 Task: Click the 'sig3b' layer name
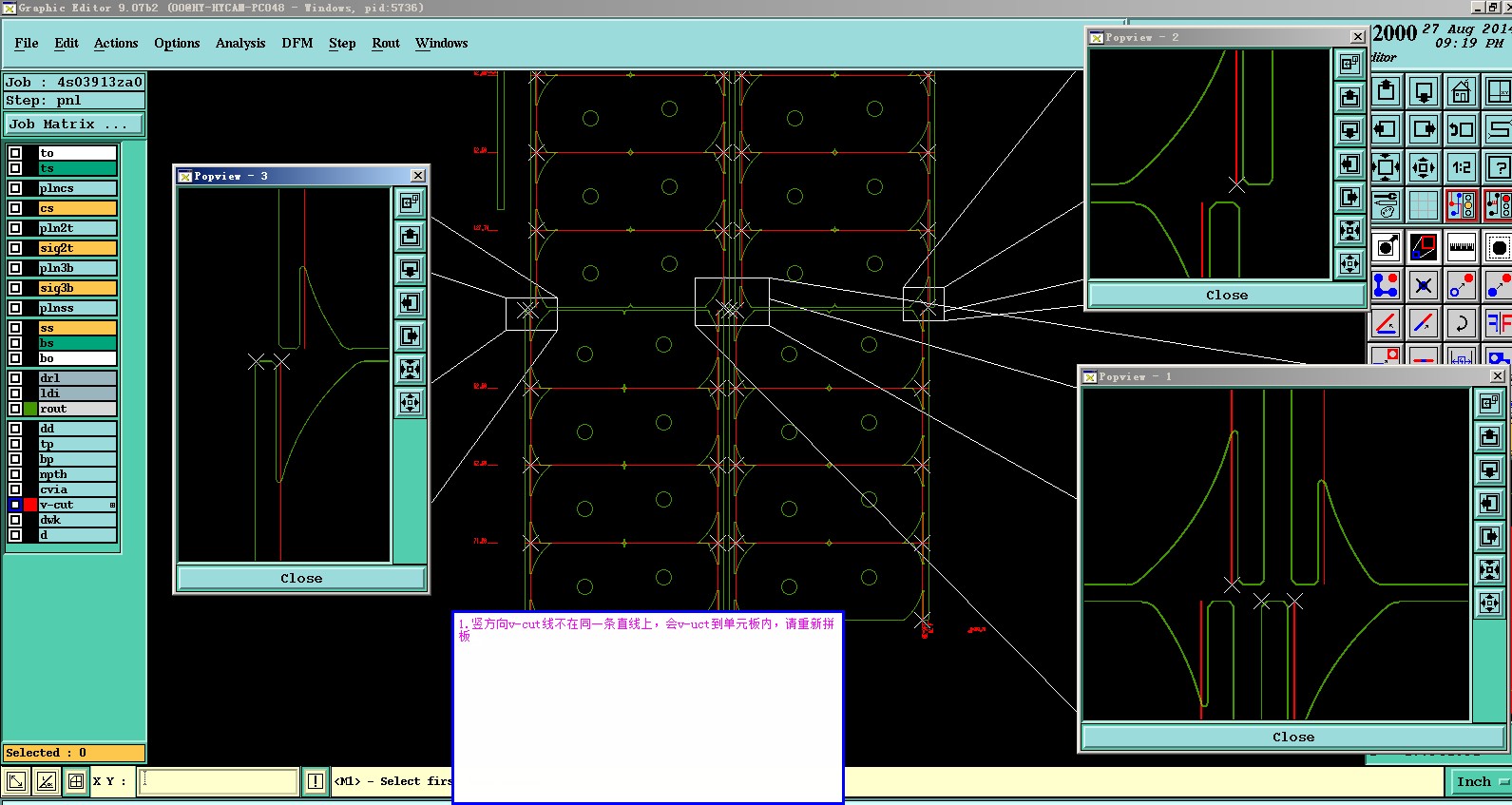[77, 288]
